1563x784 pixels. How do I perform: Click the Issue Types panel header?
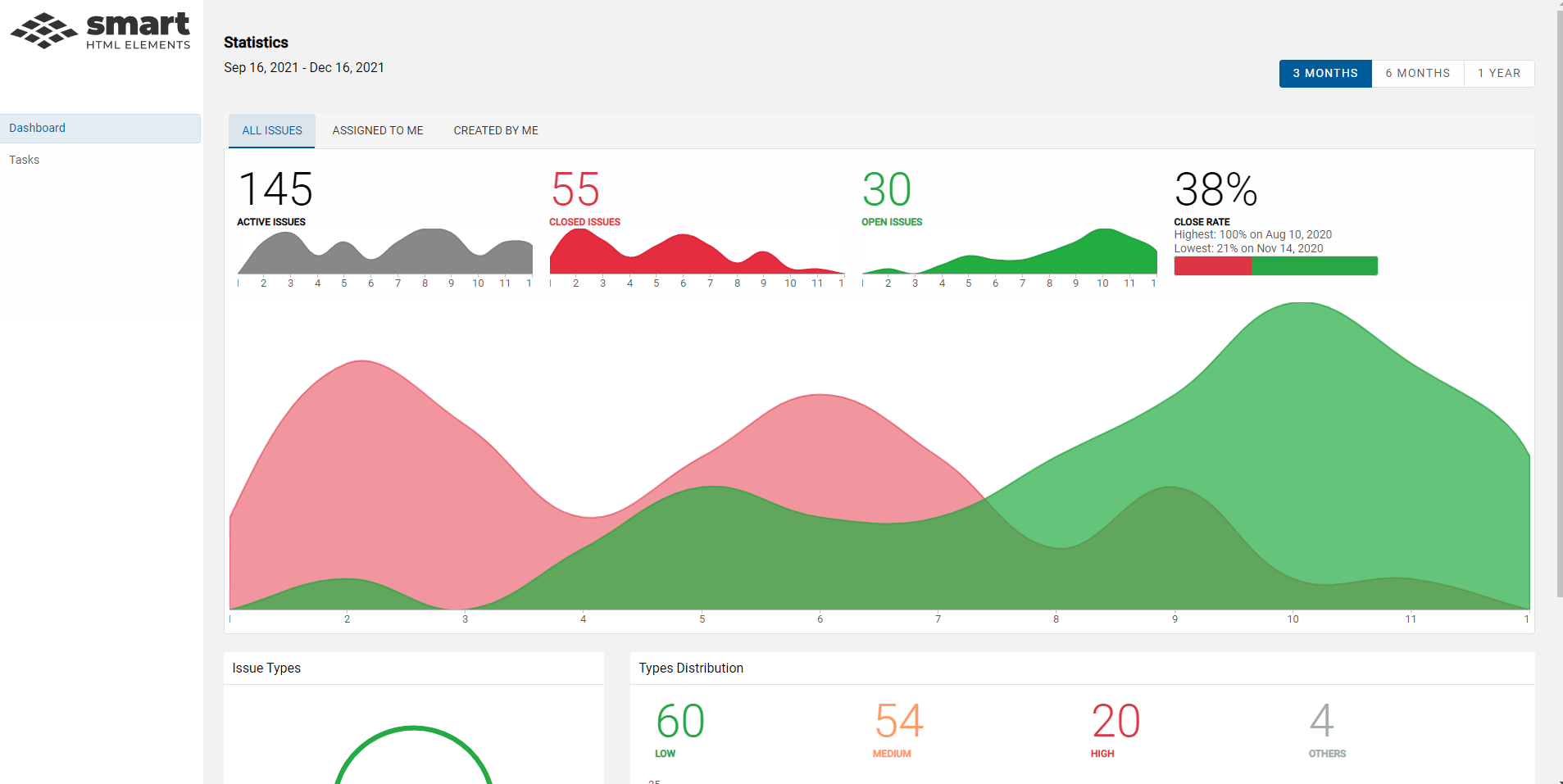(414, 668)
